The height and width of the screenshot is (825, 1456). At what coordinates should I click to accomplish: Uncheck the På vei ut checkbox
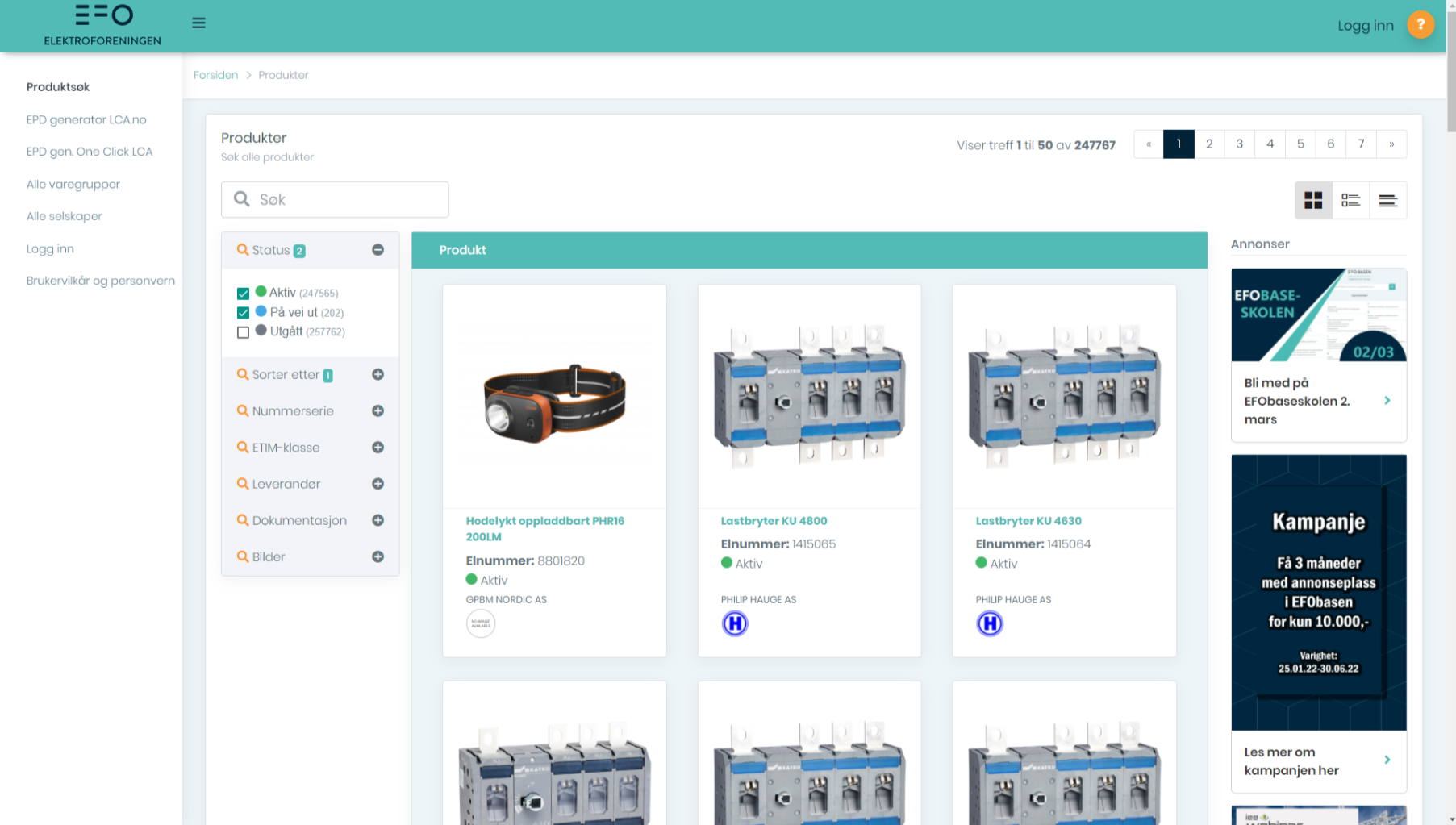point(243,313)
